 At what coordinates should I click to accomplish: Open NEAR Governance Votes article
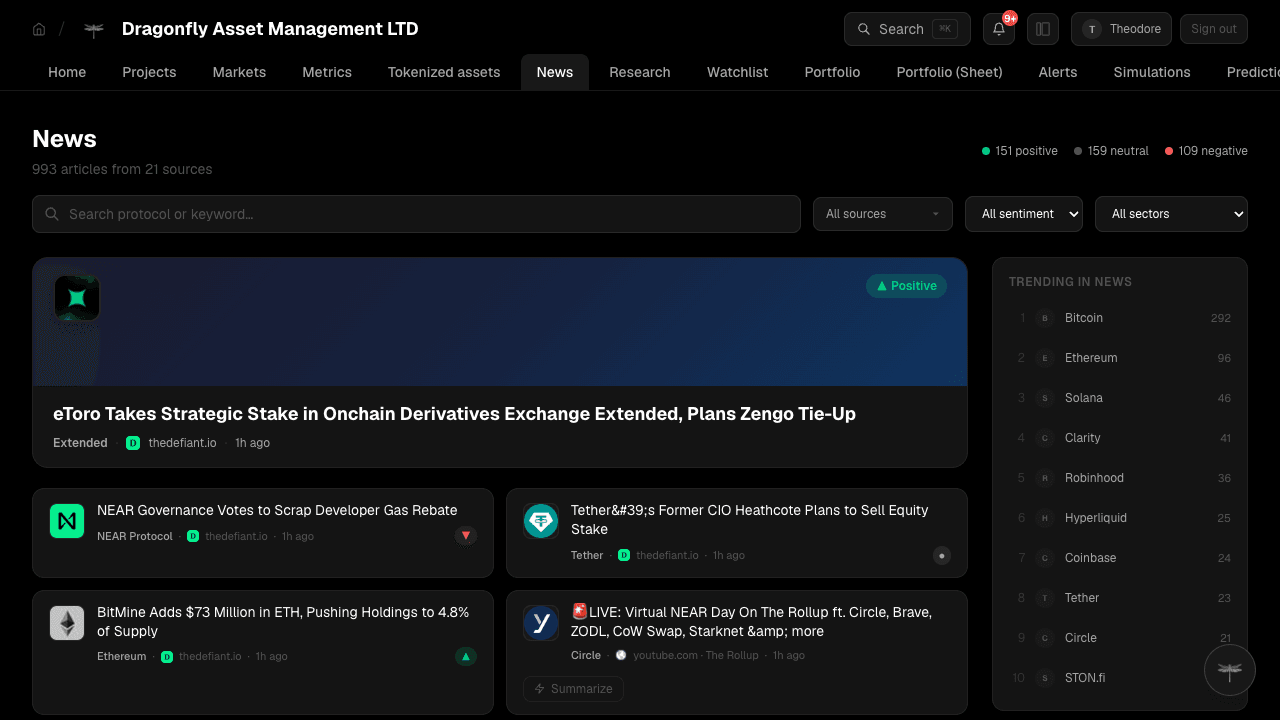[x=277, y=510]
